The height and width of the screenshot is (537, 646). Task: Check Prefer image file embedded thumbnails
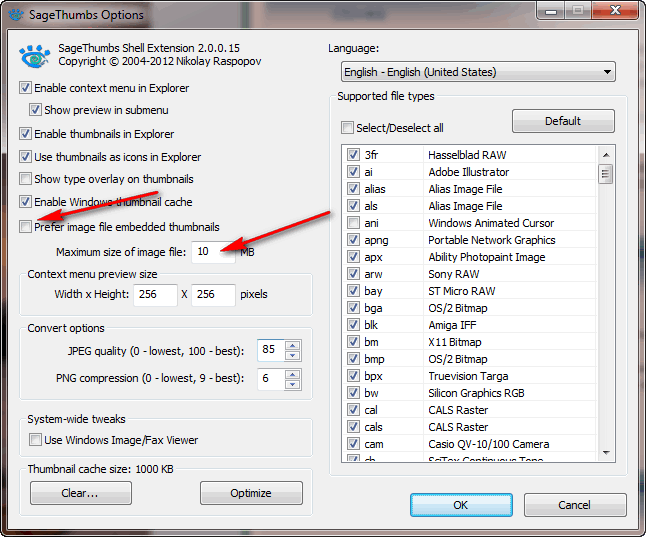click(25, 227)
